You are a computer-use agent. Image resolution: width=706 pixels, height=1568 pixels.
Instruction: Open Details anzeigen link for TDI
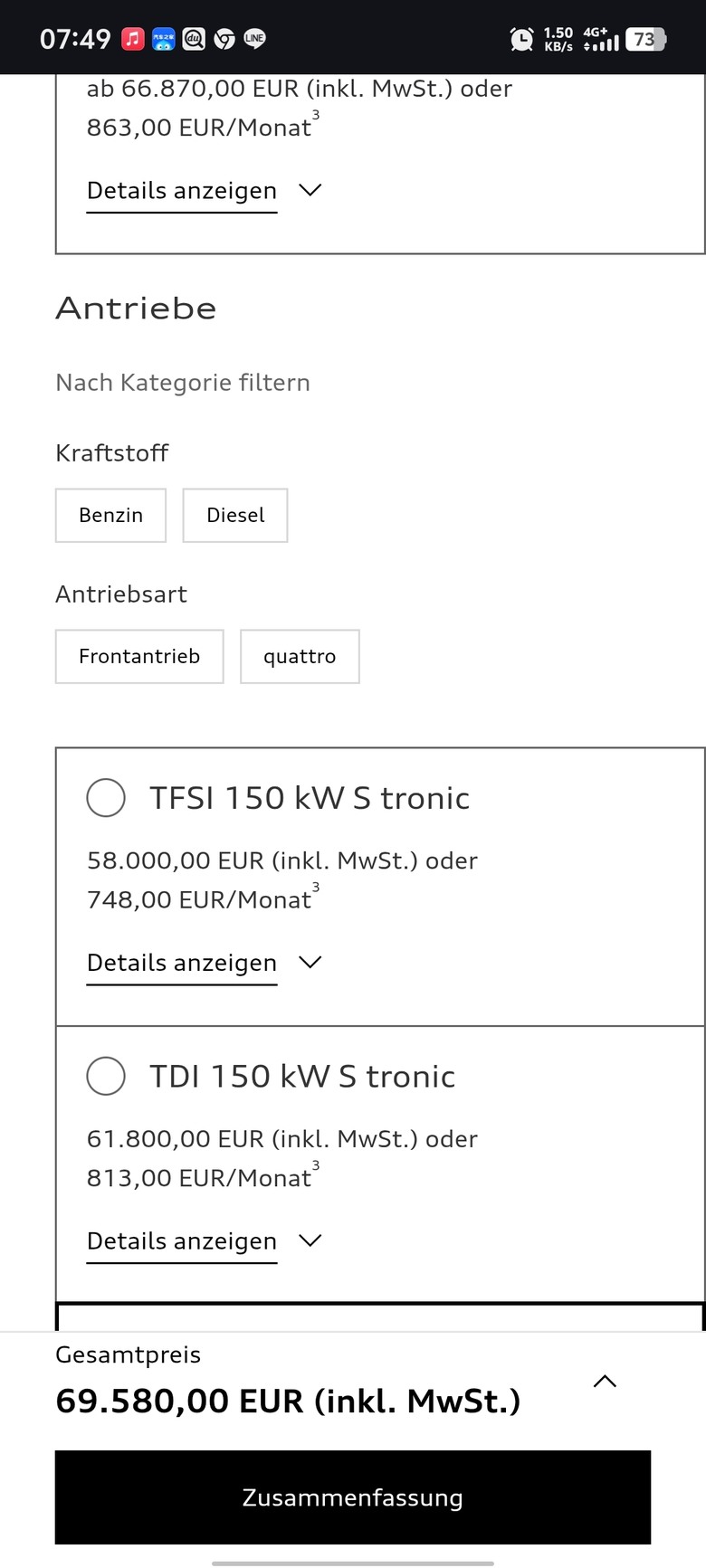tap(182, 1240)
